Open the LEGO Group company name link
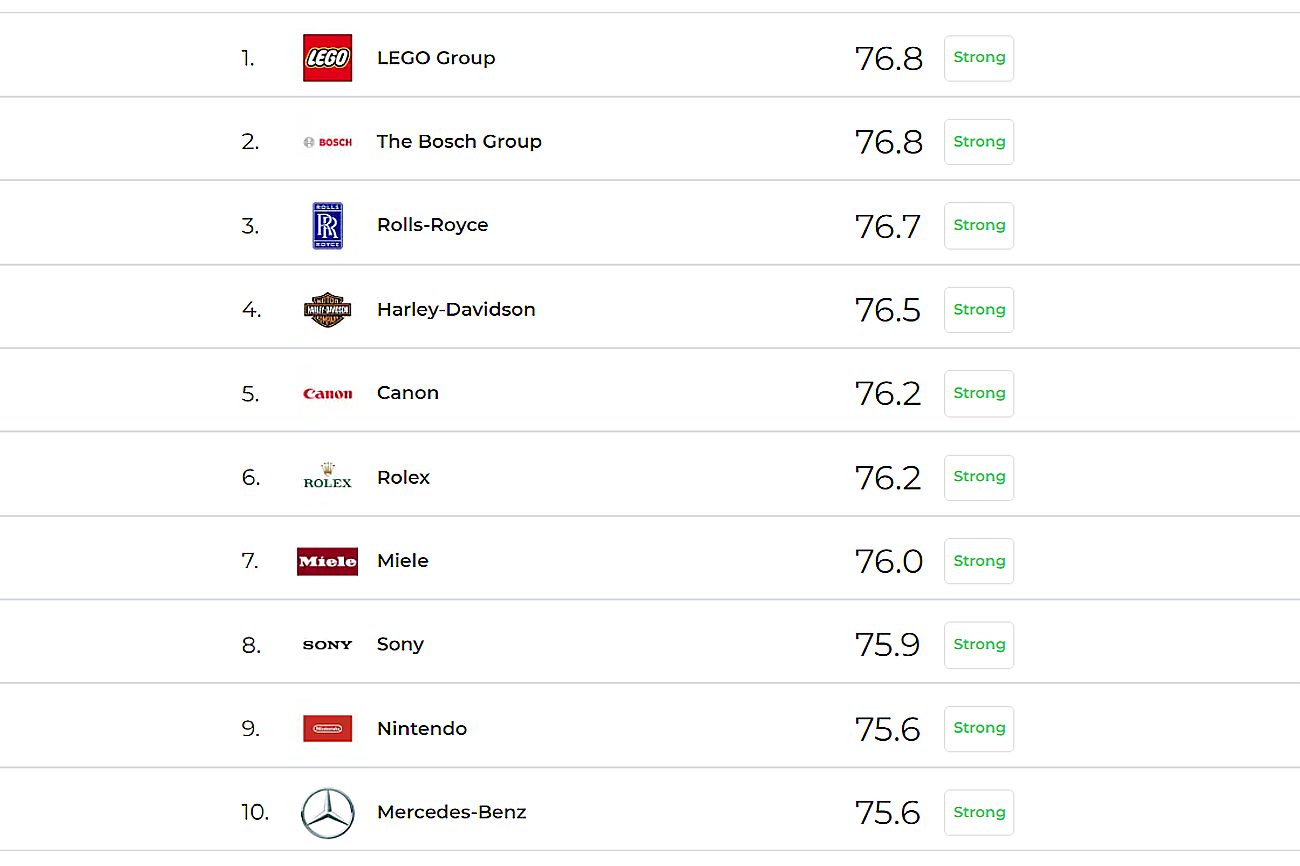The height and width of the screenshot is (866, 1300). (x=436, y=58)
